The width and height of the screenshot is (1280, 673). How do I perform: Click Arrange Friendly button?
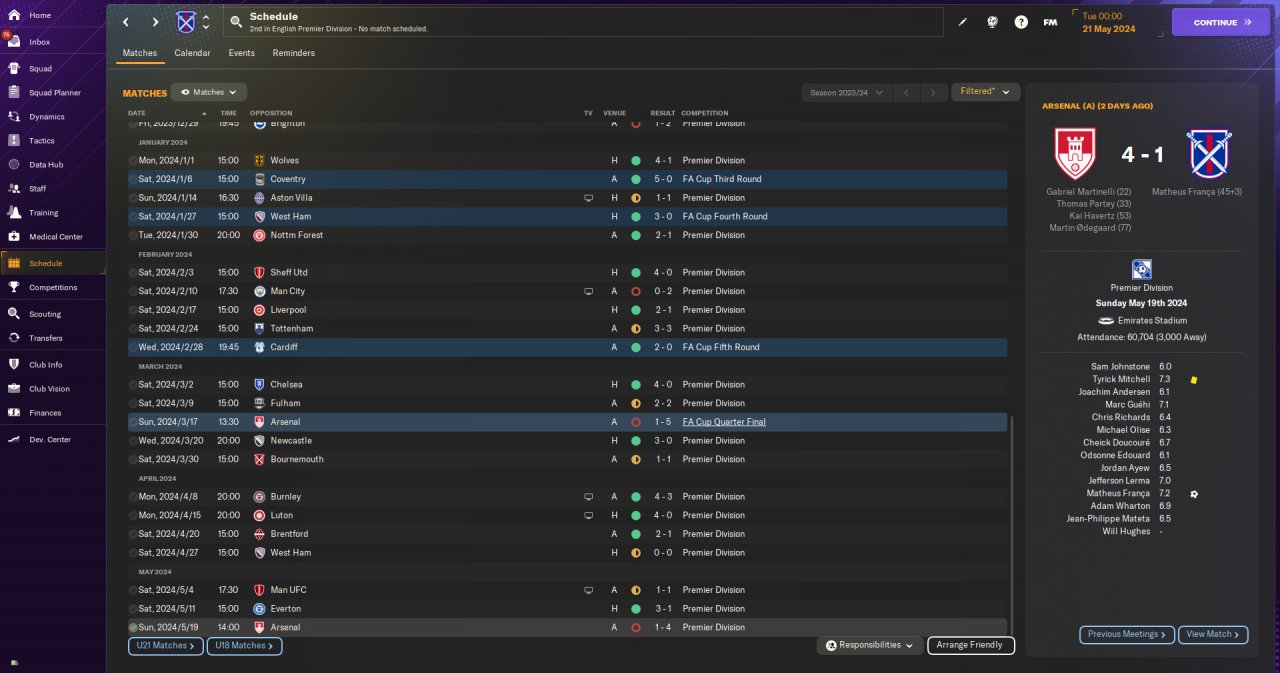click(x=971, y=646)
